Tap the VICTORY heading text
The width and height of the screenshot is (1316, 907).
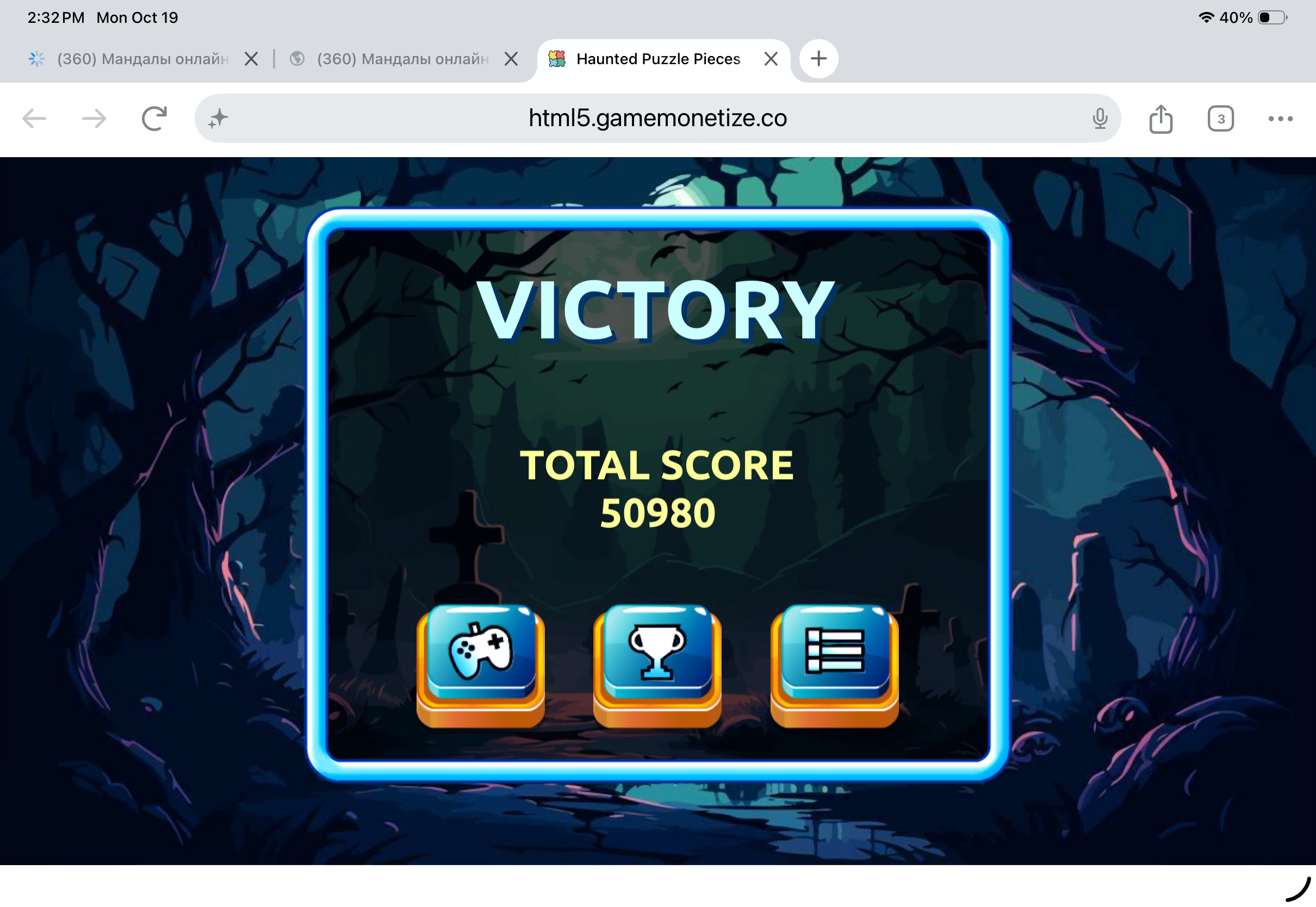click(x=655, y=311)
